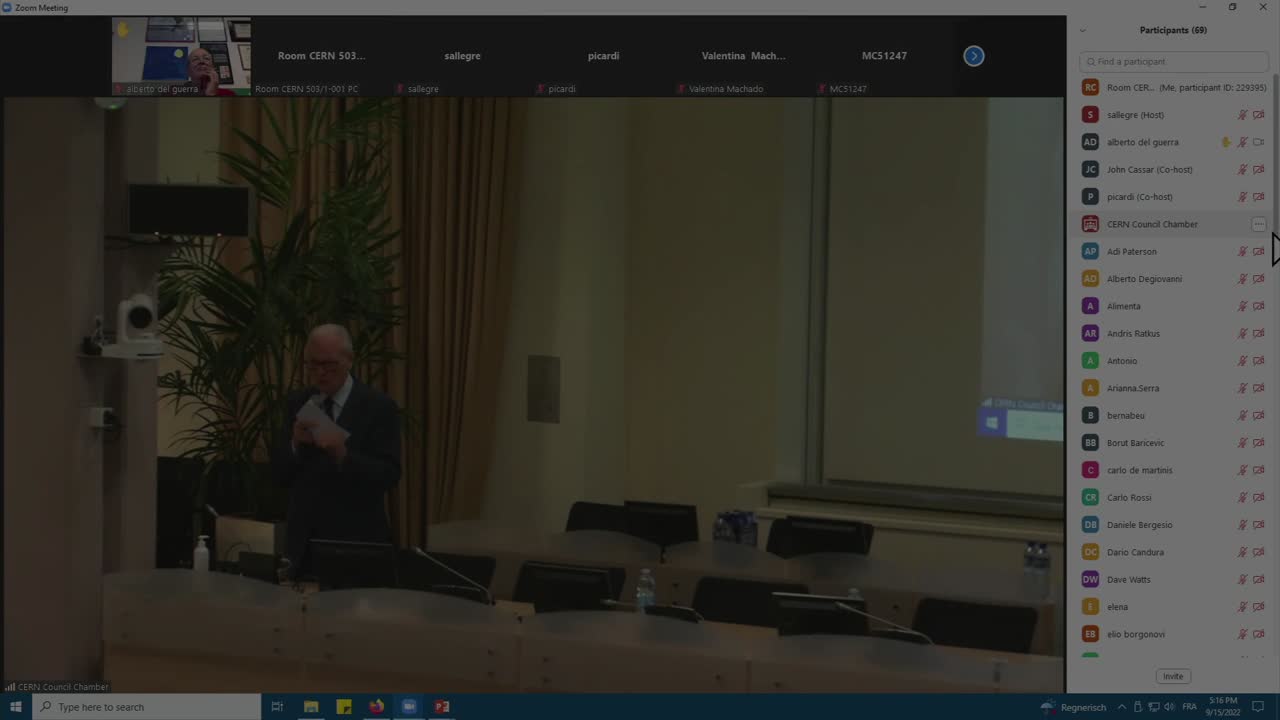Viewport: 1280px width, 720px height.
Task: Click the muted microphone icon for sallegre (Host)
Action: [1242, 115]
